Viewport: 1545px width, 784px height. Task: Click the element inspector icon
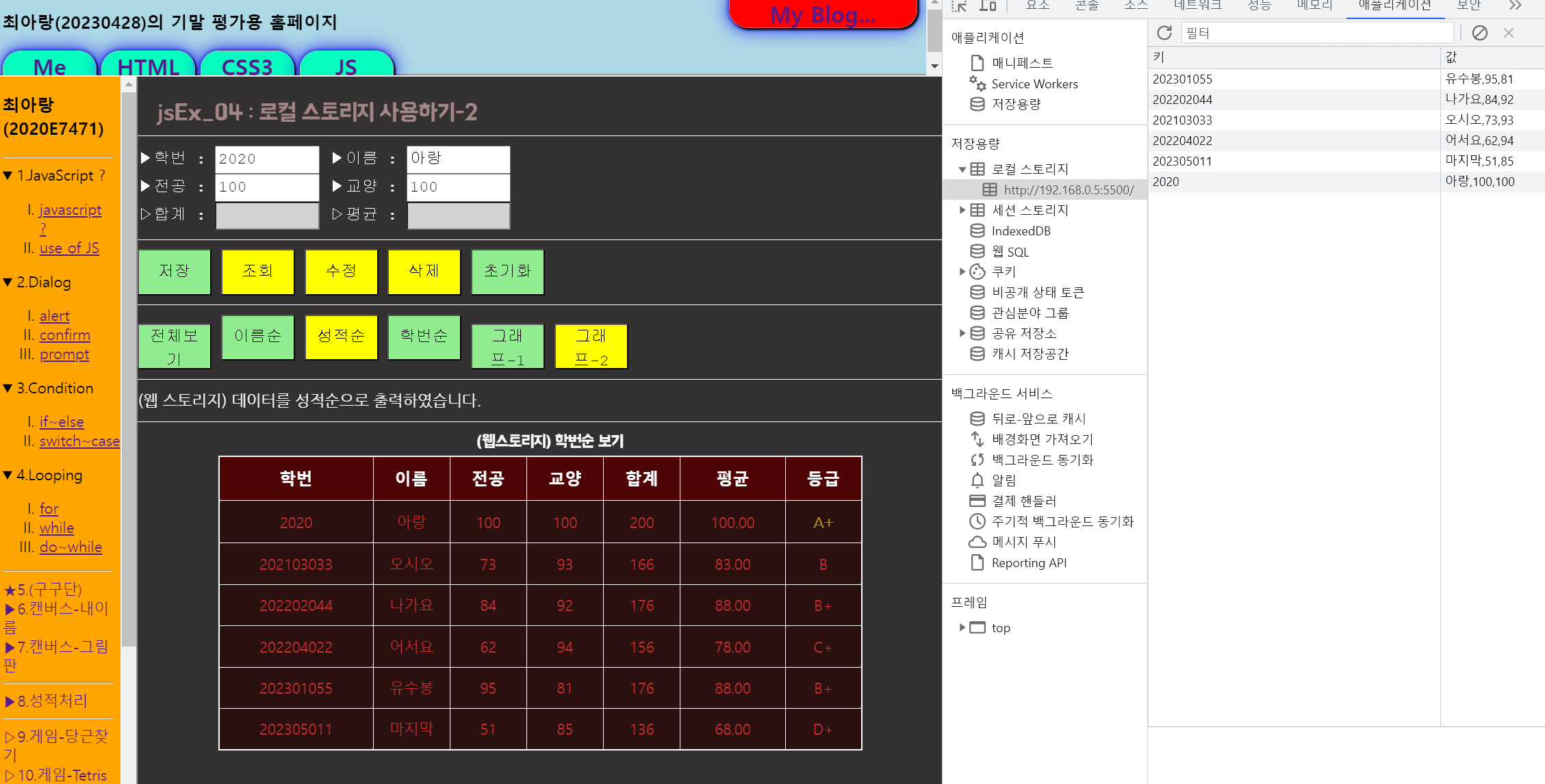click(x=959, y=6)
